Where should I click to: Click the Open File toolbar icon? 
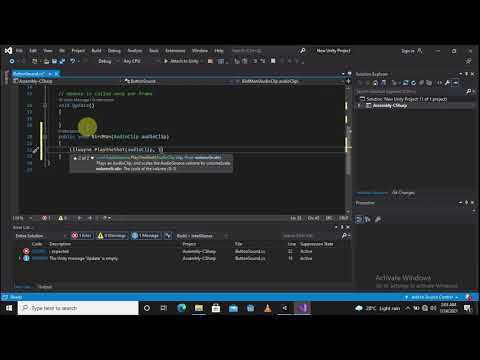tap(46, 61)
